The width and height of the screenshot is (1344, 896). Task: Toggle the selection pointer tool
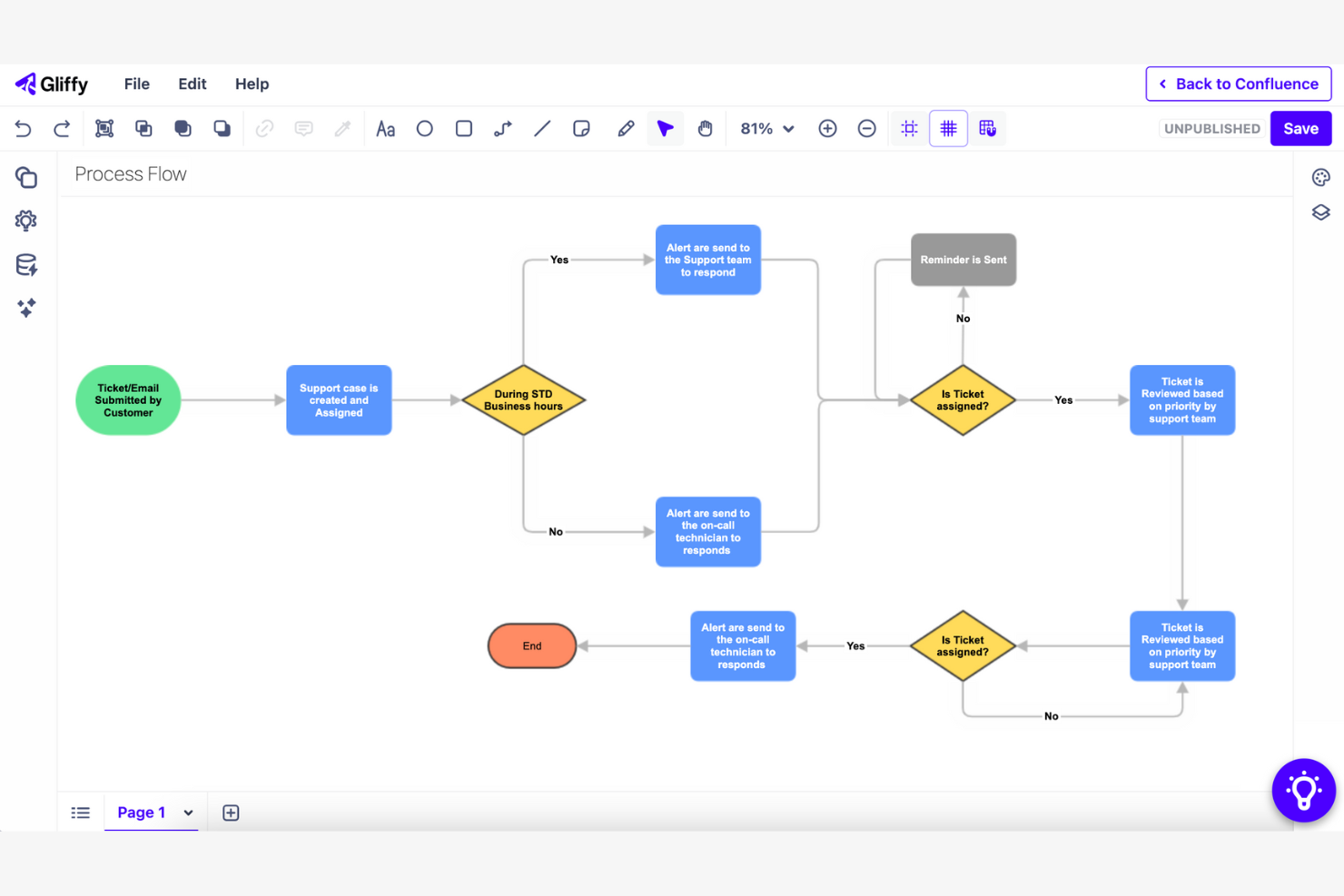(x=665, y=128)
